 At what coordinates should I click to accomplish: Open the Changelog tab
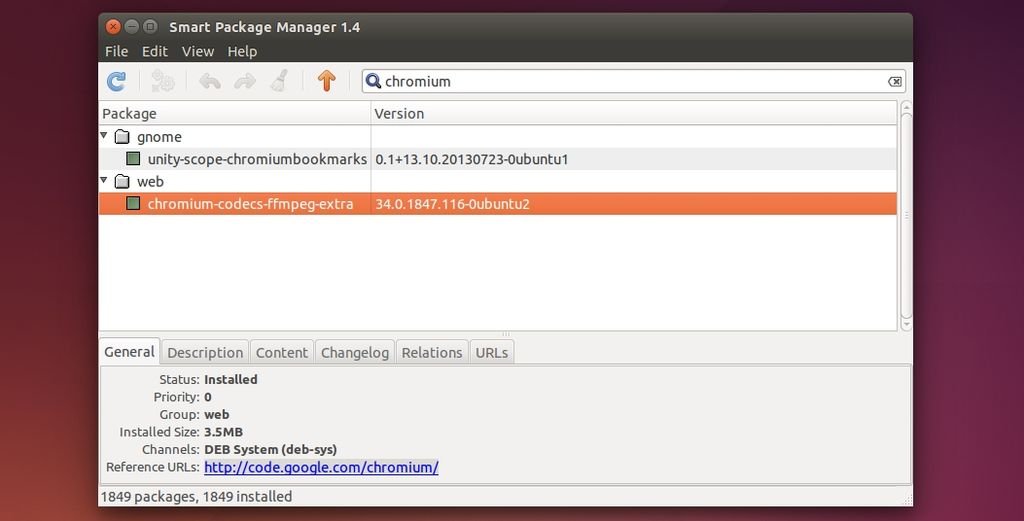point(355,353)
